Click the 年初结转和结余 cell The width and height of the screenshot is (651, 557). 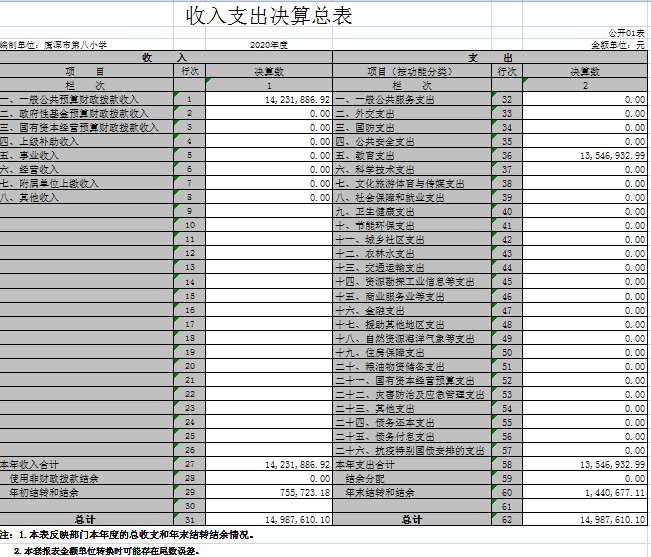pos(86,493)
